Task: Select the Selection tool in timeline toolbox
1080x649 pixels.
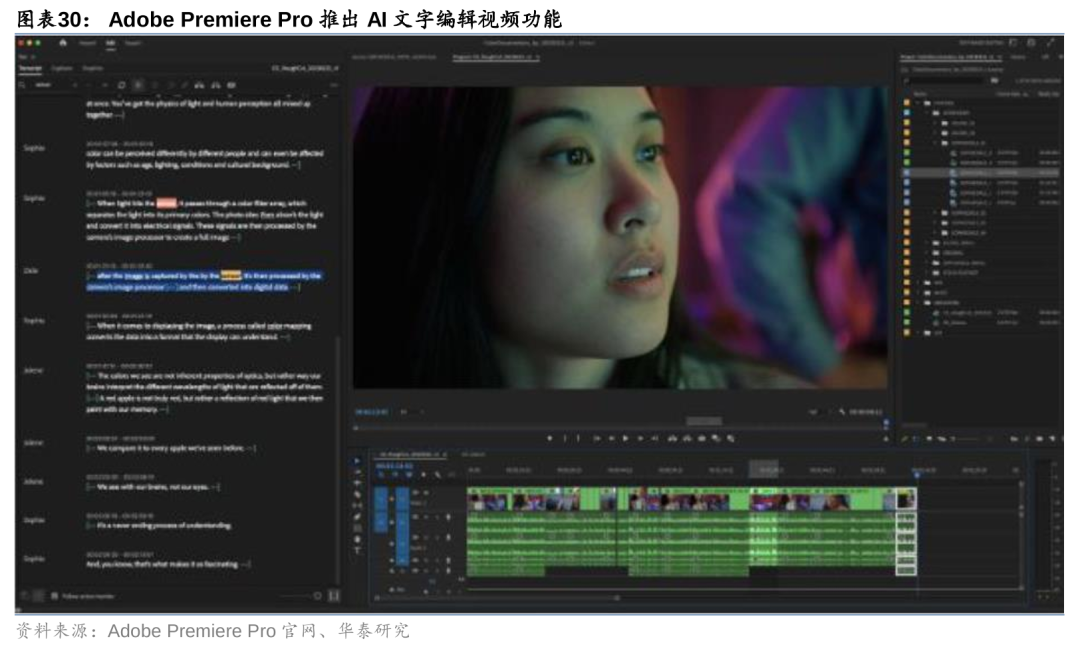Action: pos(357,461)
